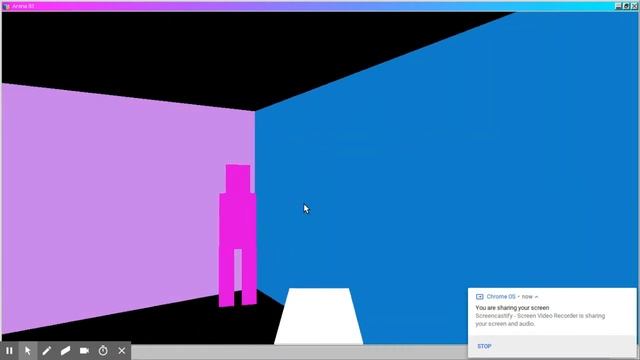Click the 'Chrome OS' notification header label
This screenshot has height=360, width=640.
(x=501, y=297)
